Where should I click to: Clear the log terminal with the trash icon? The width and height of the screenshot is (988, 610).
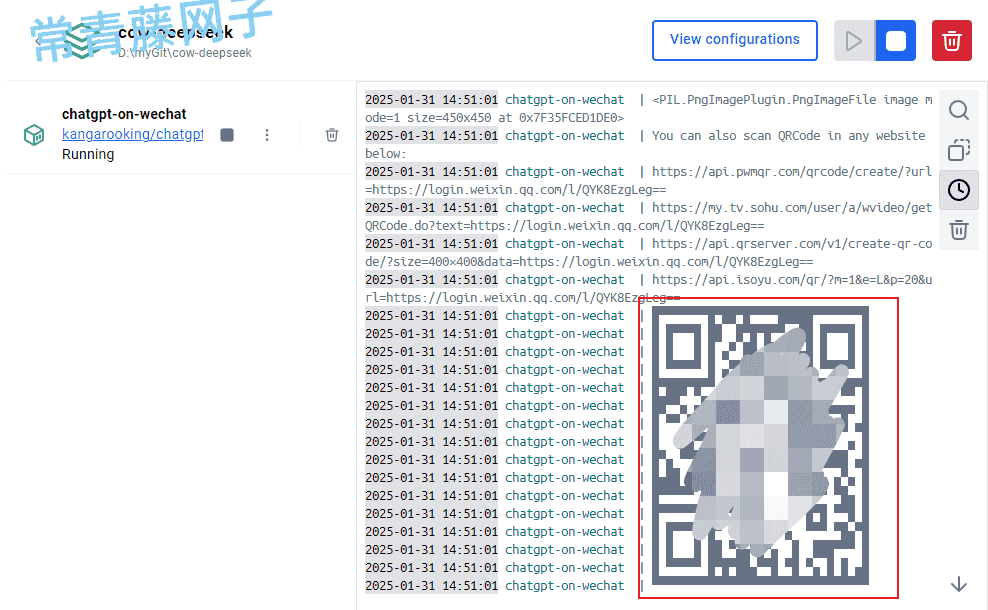pos(959,230)
